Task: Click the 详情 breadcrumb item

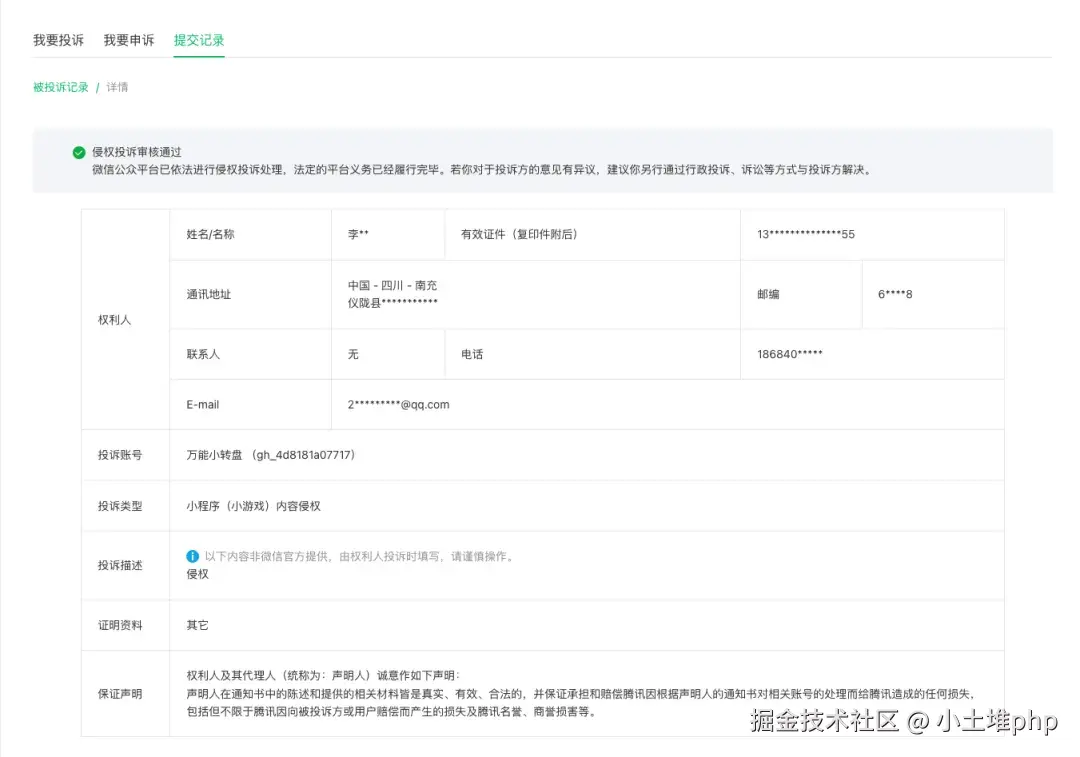Action: (x=117, y=87)
